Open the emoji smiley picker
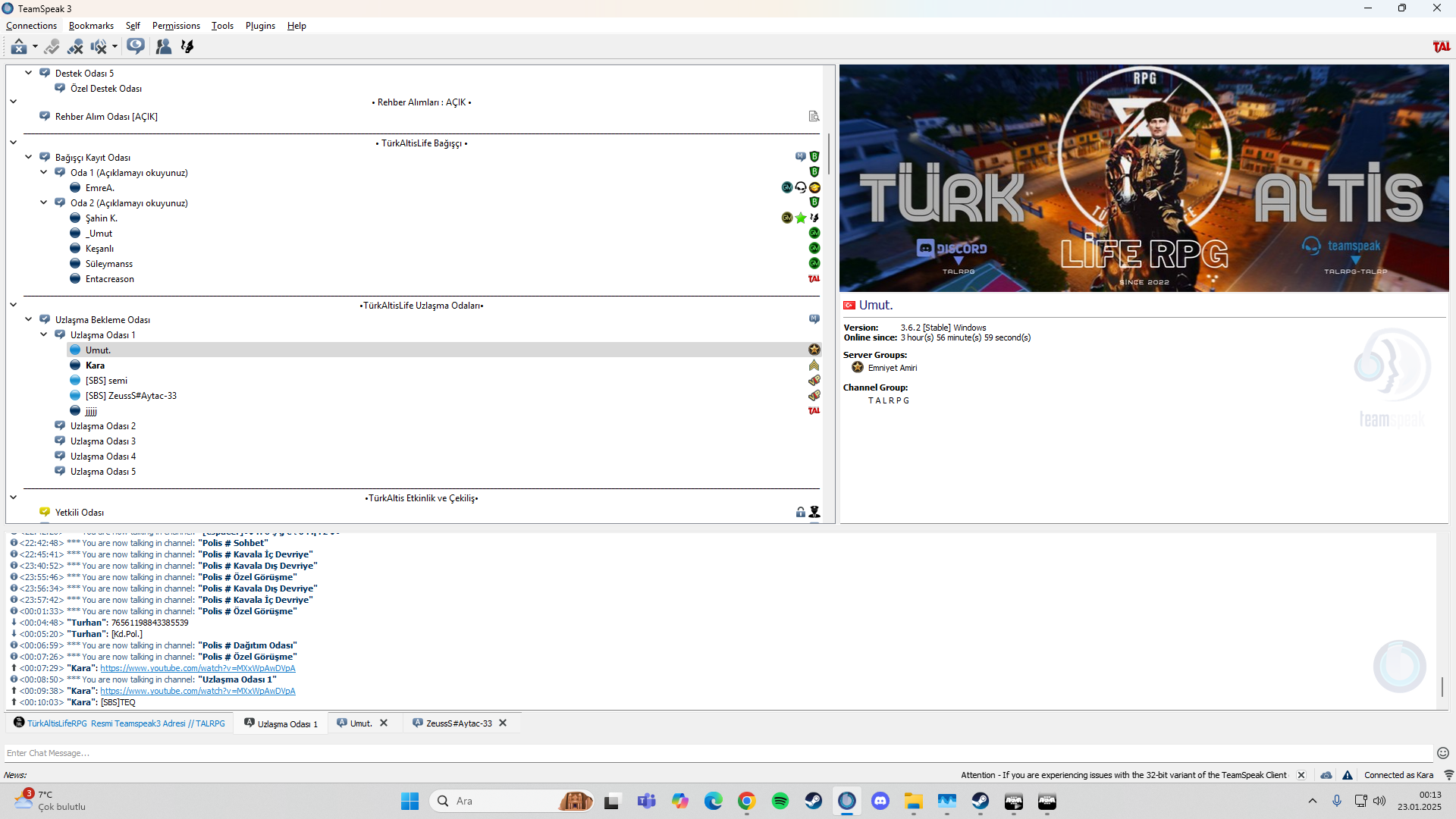 [1443, 753]
